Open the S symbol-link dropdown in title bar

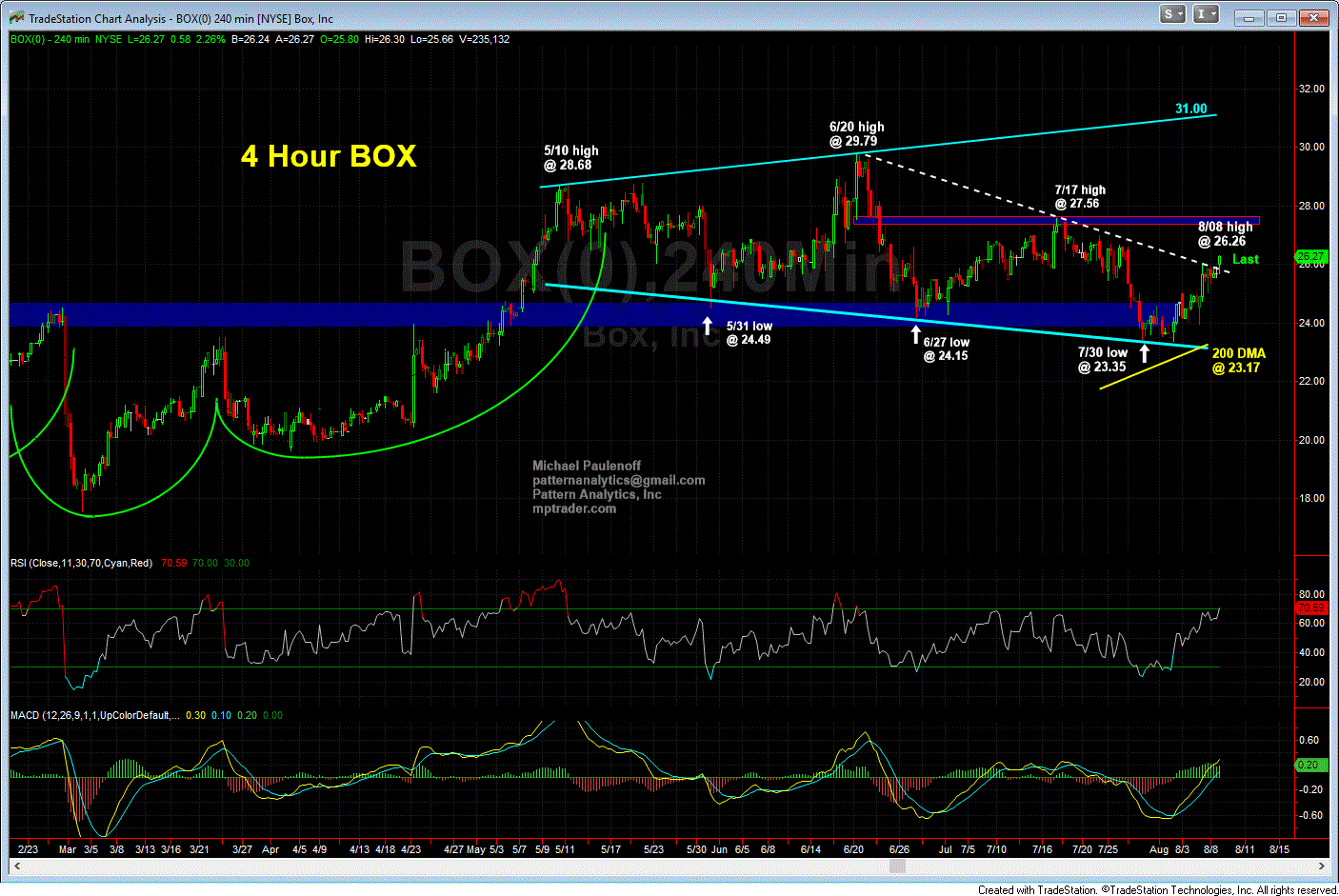click(x=1172, y=13)
